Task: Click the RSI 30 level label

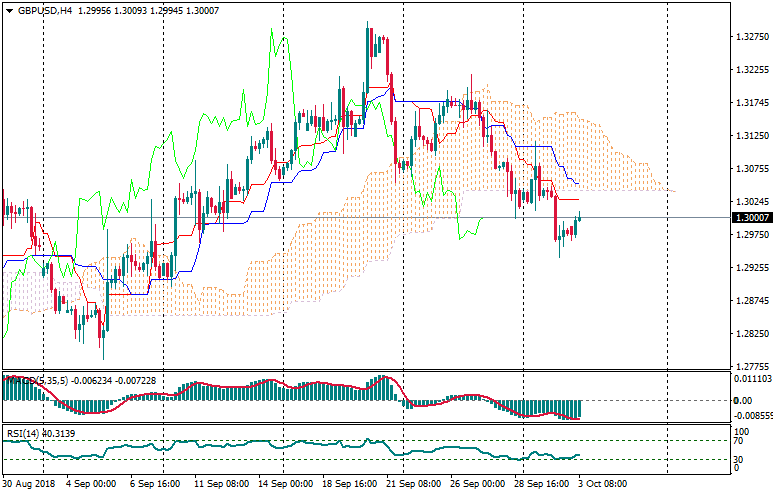Action: [739, 459]
